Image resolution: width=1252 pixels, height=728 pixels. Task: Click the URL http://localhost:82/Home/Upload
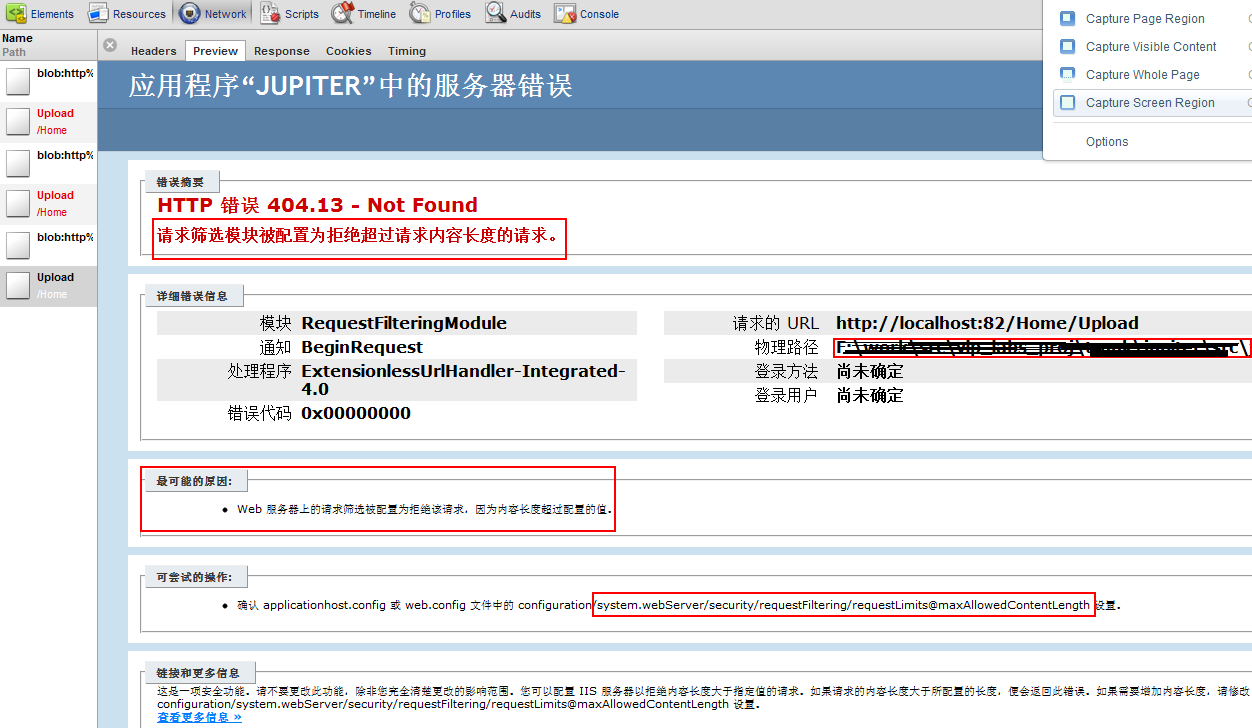[x=987, y=323]
